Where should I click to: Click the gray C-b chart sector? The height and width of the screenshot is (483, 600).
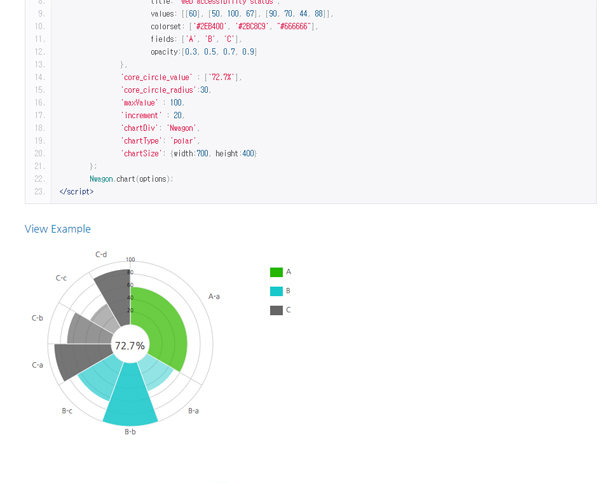[88, 331]
